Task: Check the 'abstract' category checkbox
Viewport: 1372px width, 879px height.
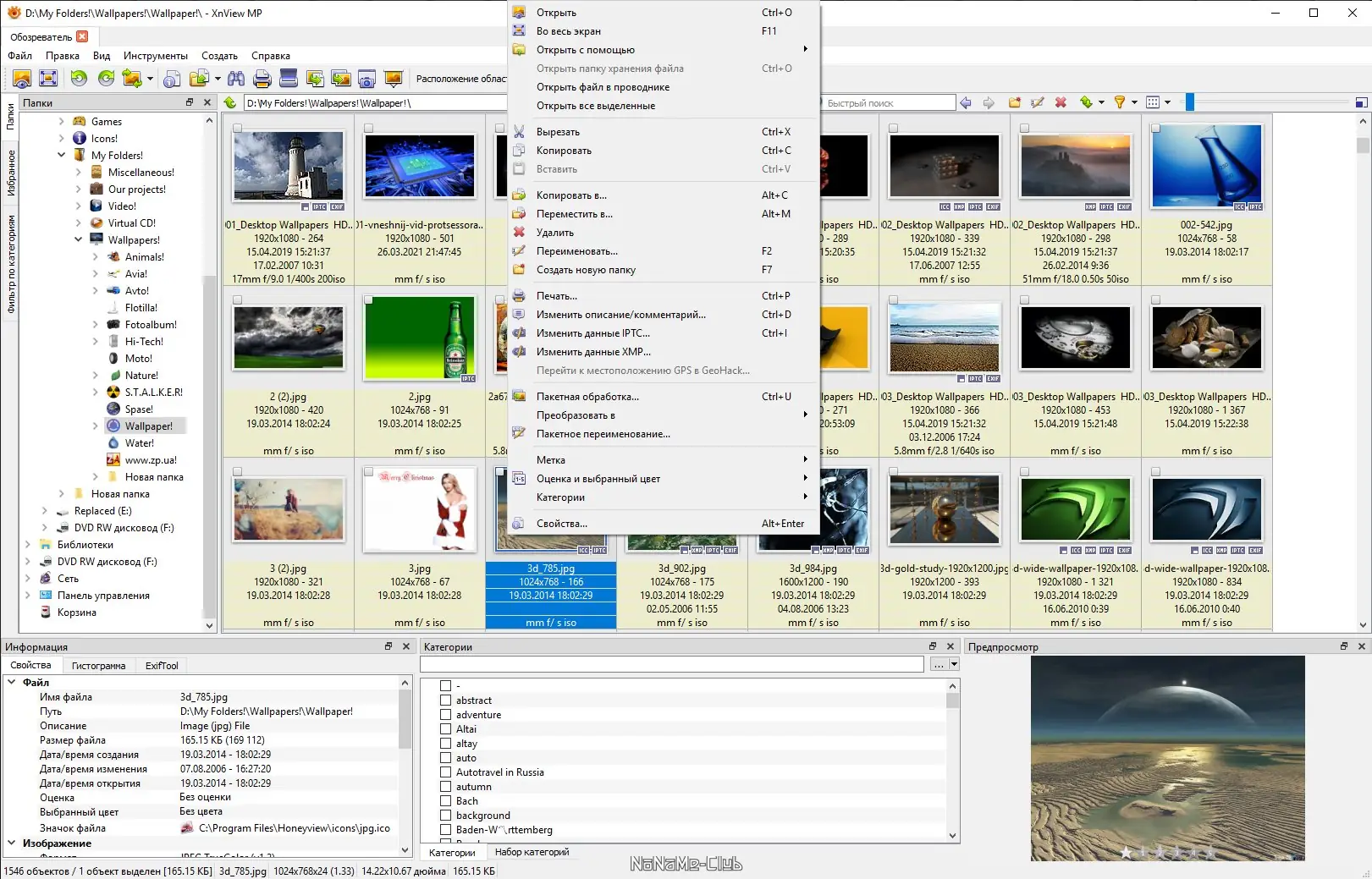Action: 445,700
